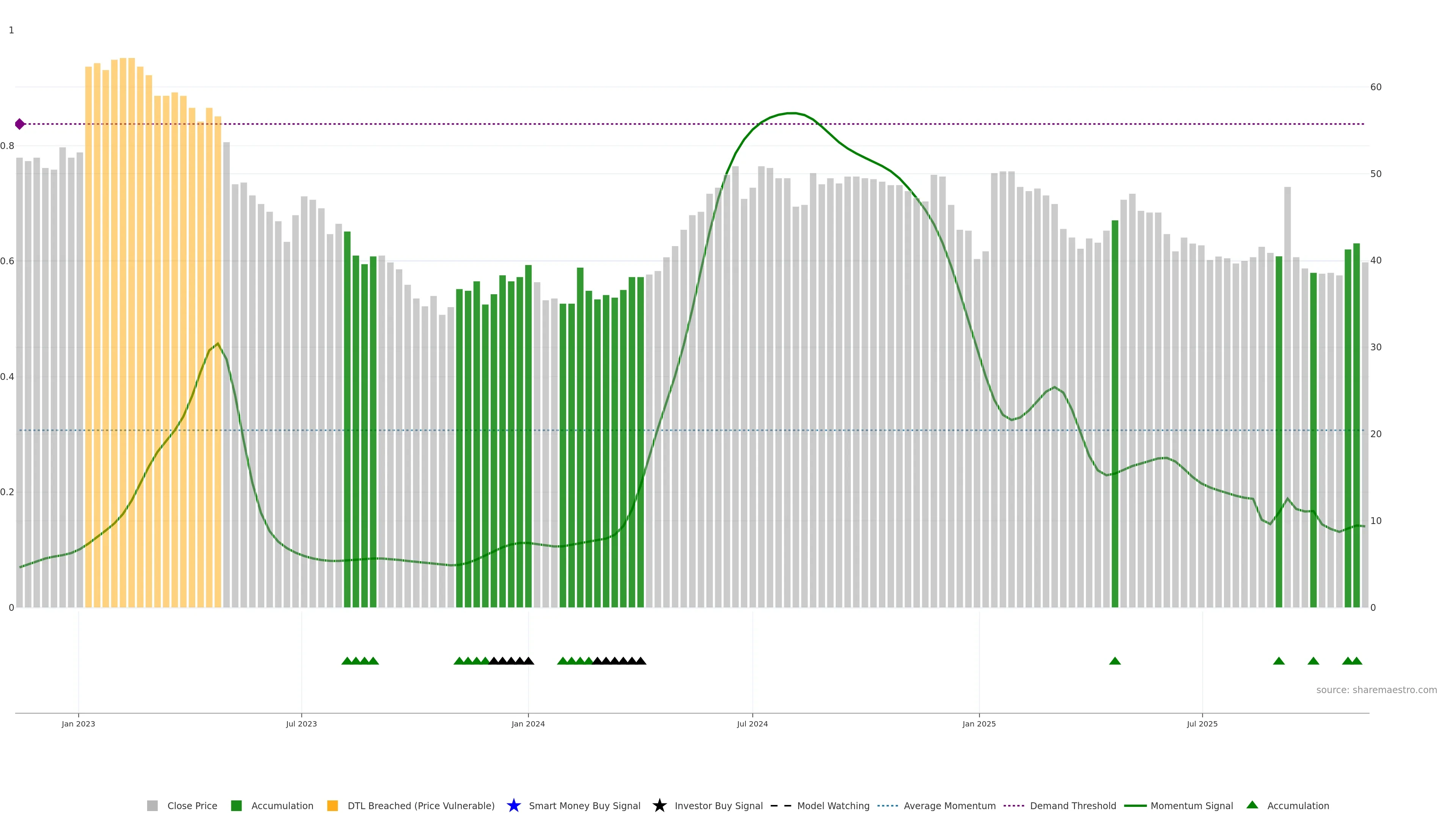Click the Jul 2024 axis label
Viewport: 1456px width, 819px height.
pos(752,723)
